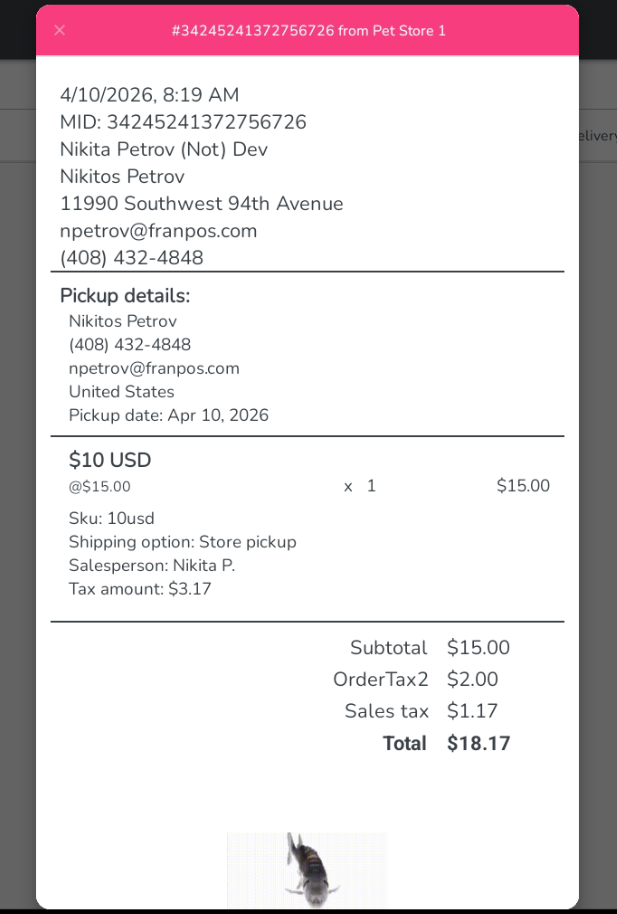Click the receipt date and time line
The image size is (617, 914).
(150, 95)
